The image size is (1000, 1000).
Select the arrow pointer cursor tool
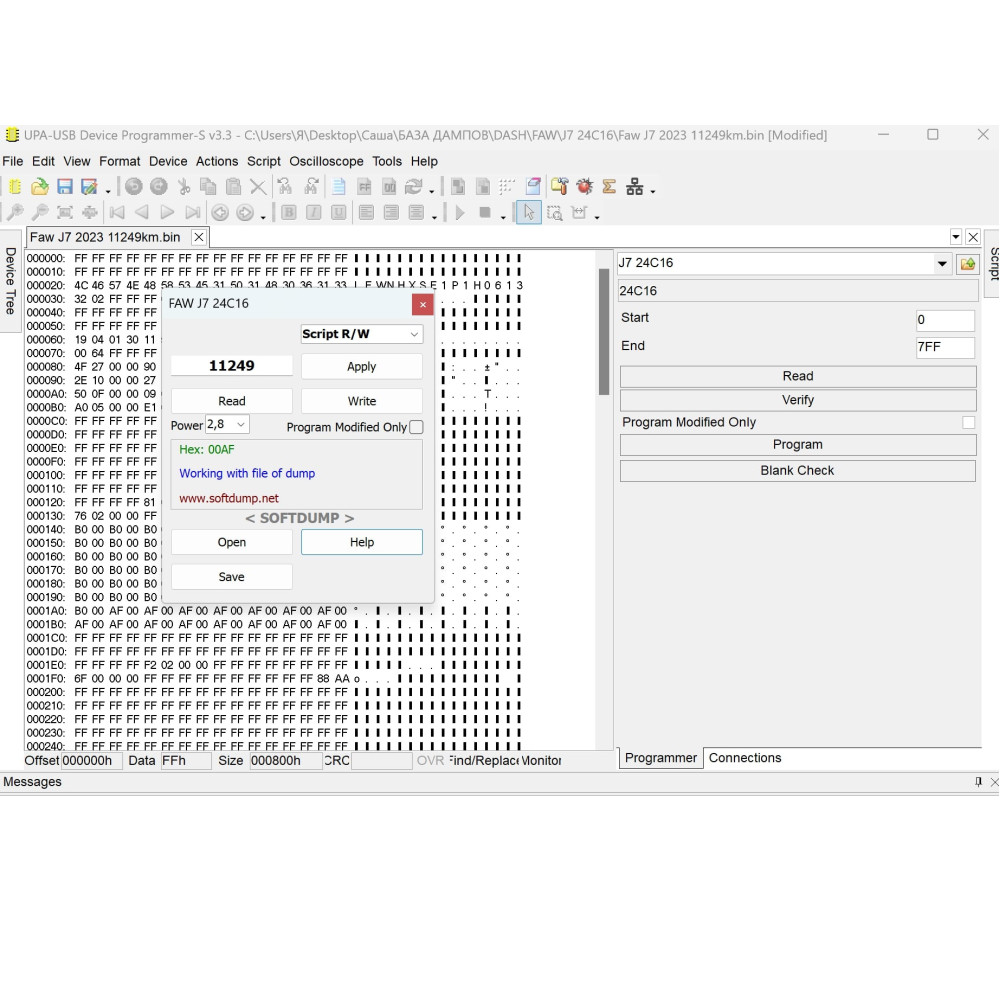tap(529, 212)
